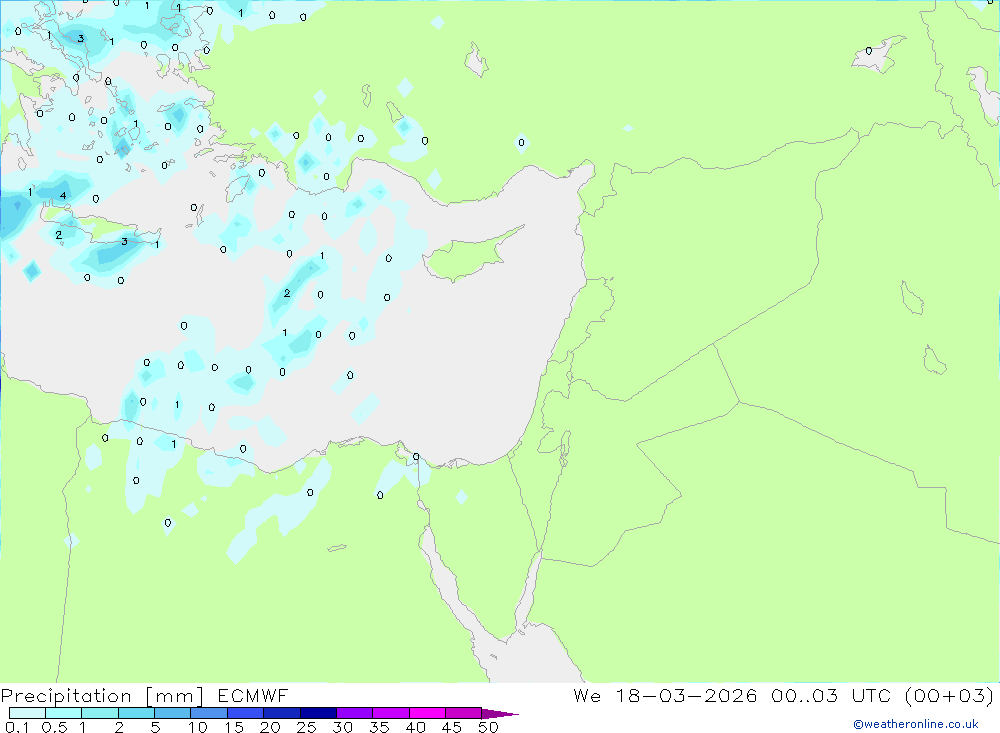Pick the 10–15 mm legend color box
1000x733 pixels.
coord(209,713)
